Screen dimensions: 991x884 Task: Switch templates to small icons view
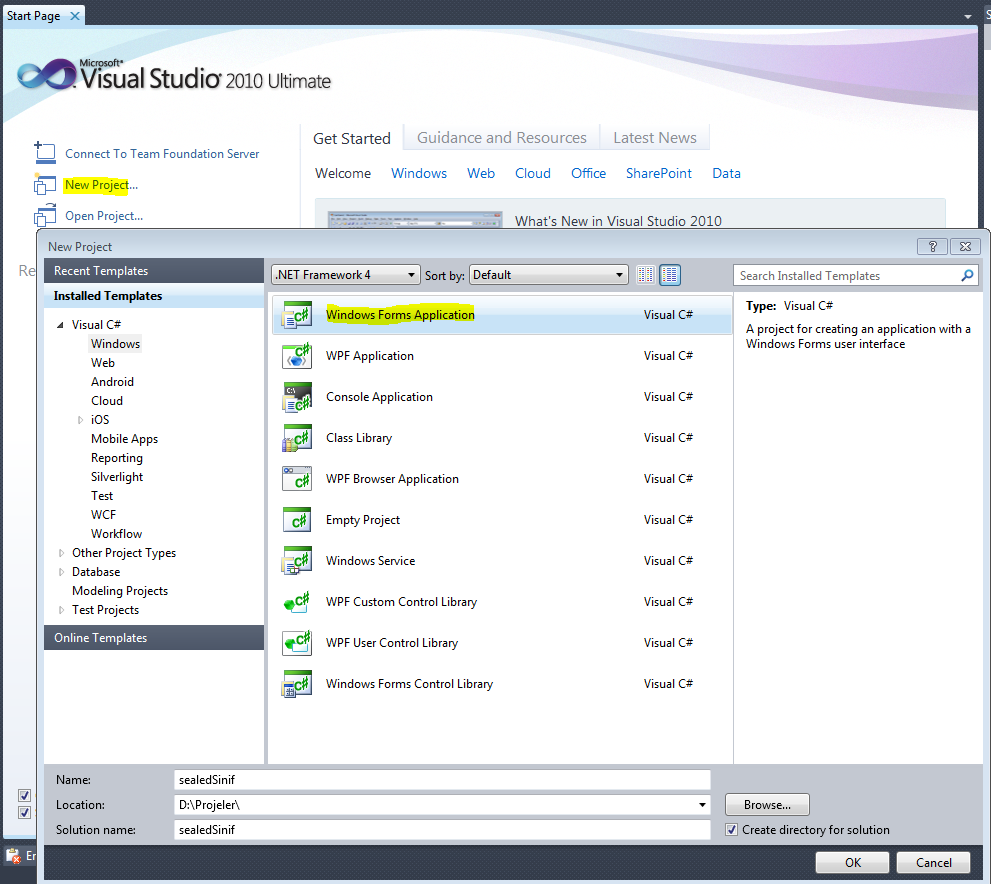[645, 275]
